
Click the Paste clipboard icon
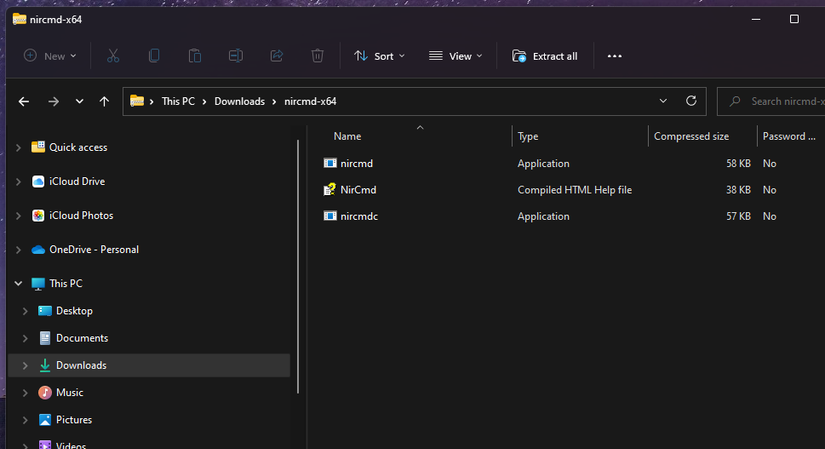click(x=195, y=56)
